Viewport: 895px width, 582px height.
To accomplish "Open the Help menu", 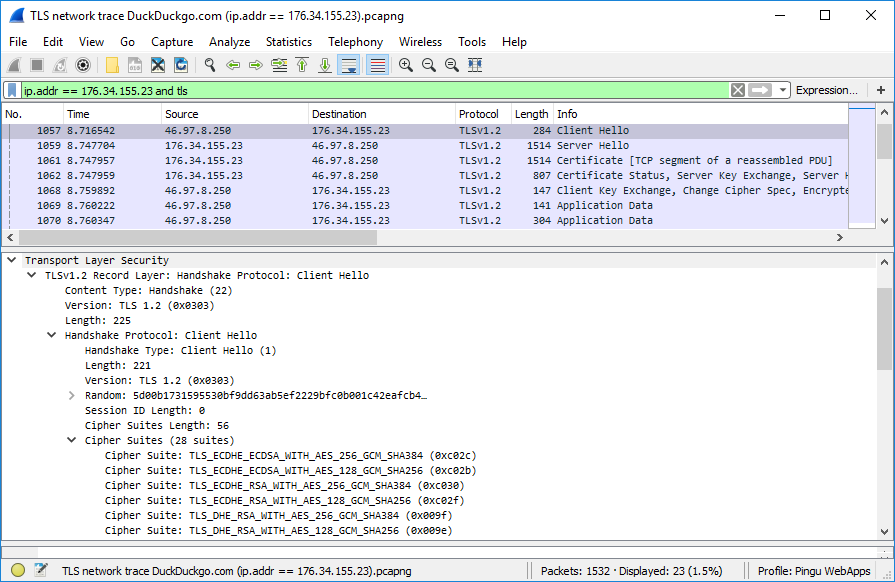I will [x=514, y=42].
